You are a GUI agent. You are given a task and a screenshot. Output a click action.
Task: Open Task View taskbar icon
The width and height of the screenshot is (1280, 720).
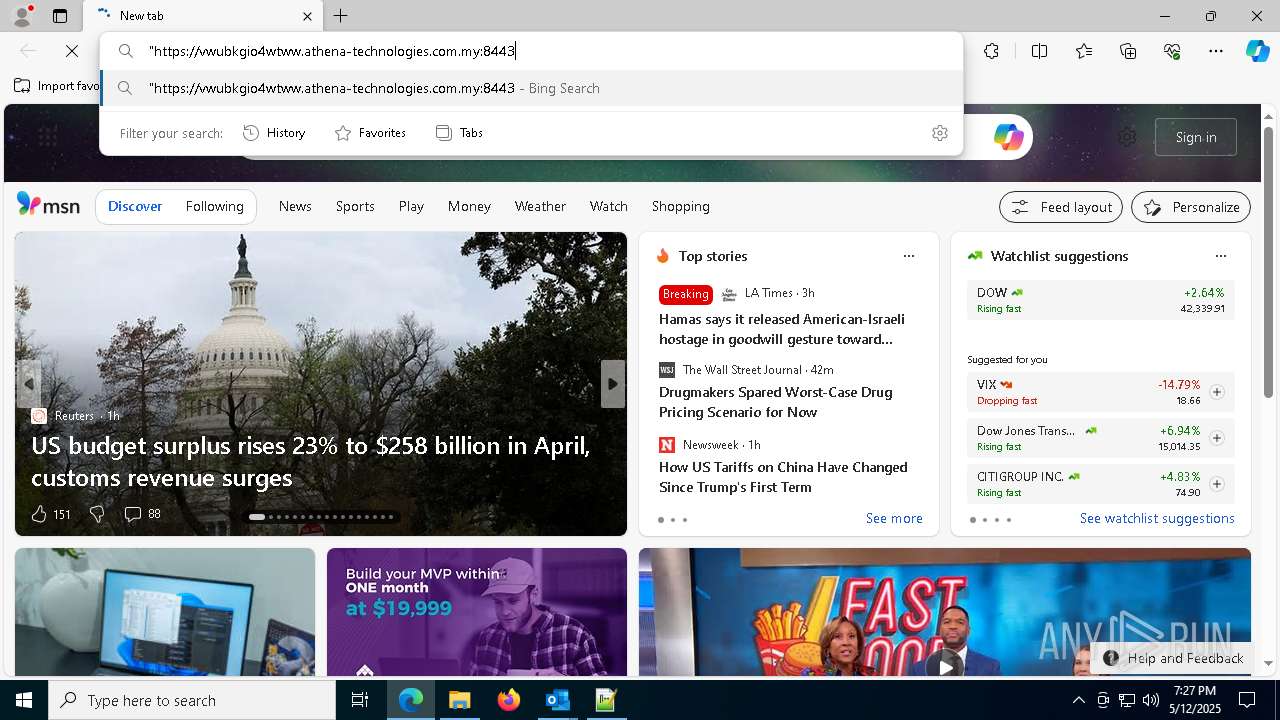click(361, 700)
